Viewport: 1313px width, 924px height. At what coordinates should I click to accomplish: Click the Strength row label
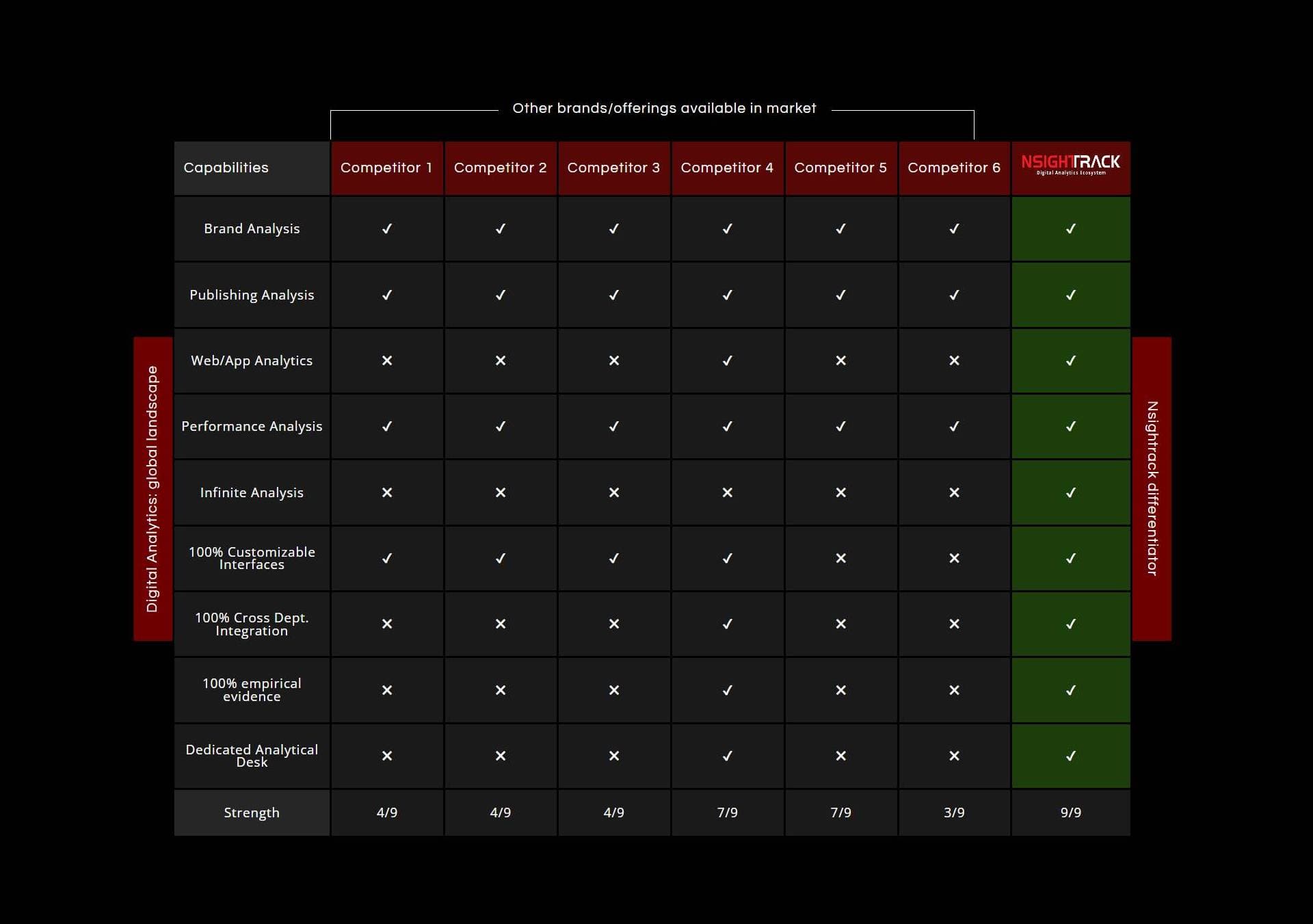pos(252,813)
